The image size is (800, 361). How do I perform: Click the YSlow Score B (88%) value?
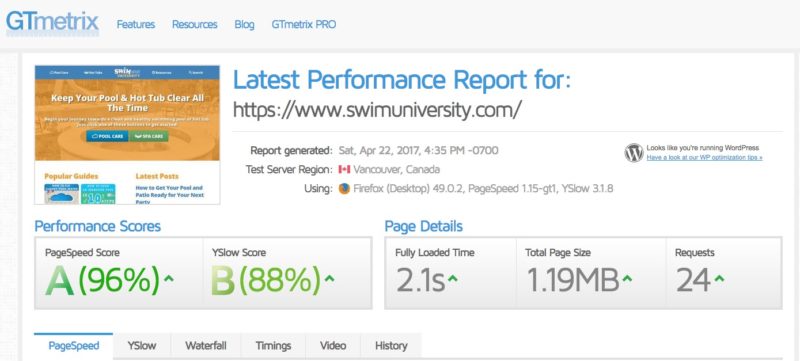(x=266, y=280)
